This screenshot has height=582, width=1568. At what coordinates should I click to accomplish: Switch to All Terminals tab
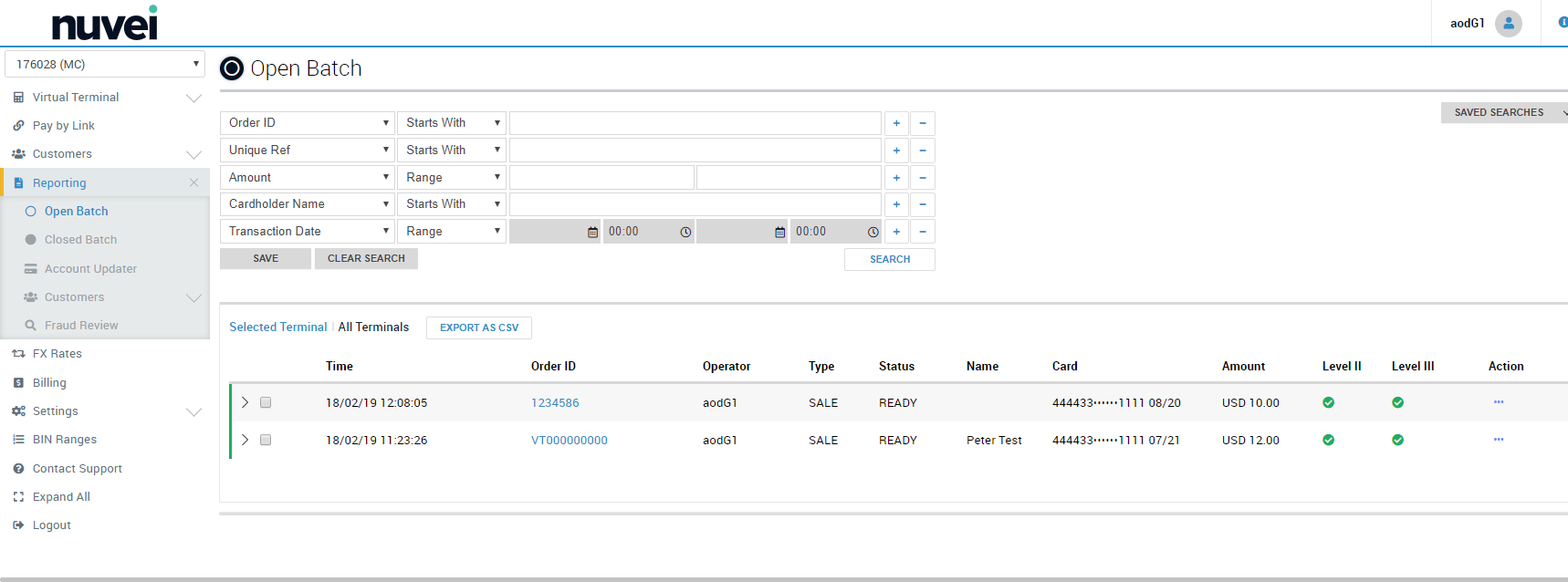click(373, 327)
